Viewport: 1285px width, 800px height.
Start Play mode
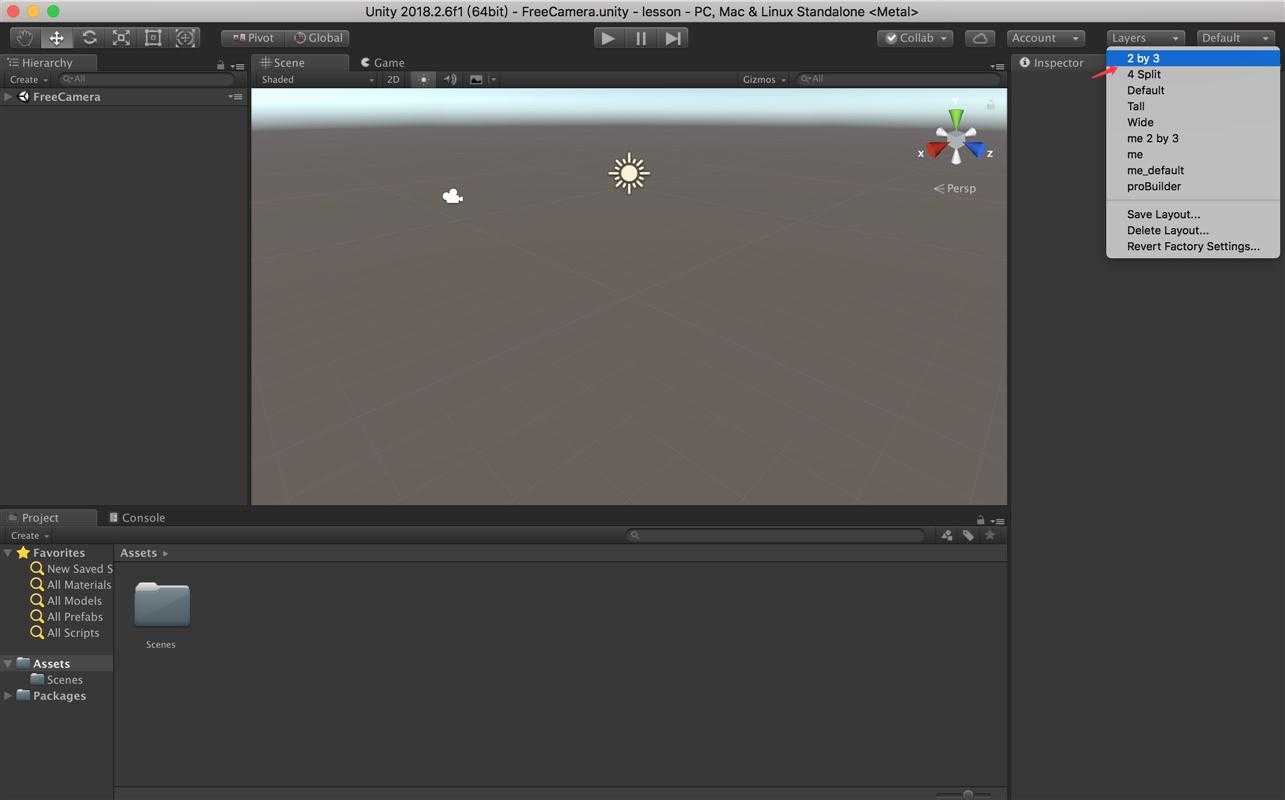click(x=608, y=38)
